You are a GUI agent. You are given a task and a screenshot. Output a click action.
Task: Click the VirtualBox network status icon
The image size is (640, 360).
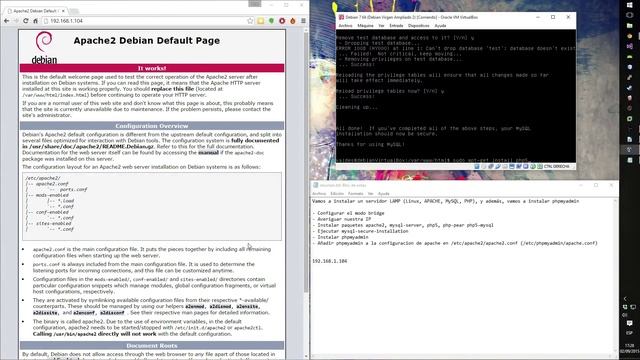click(x=491, y=167)
